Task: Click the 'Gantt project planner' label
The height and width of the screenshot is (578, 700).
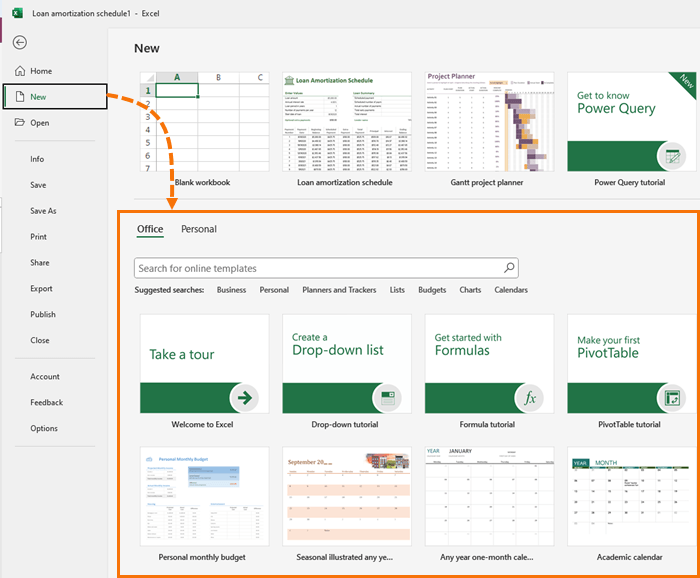Action: (x=487, y=182)
